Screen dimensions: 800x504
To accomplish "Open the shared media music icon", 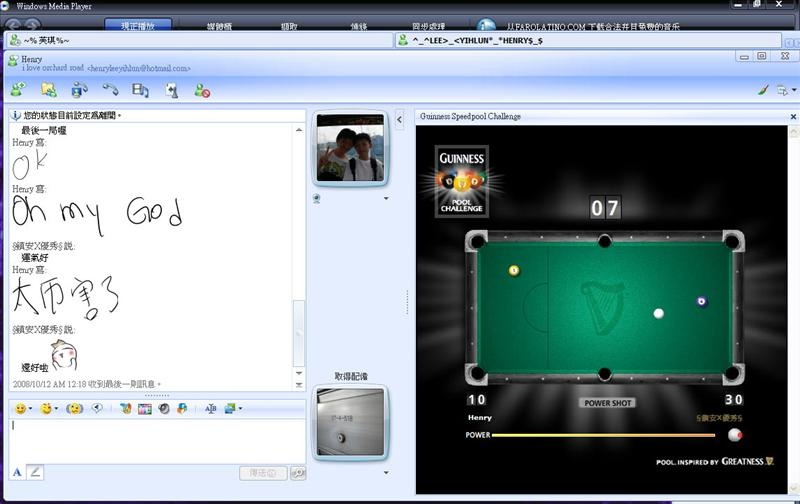I will click(x=140, y=90).
